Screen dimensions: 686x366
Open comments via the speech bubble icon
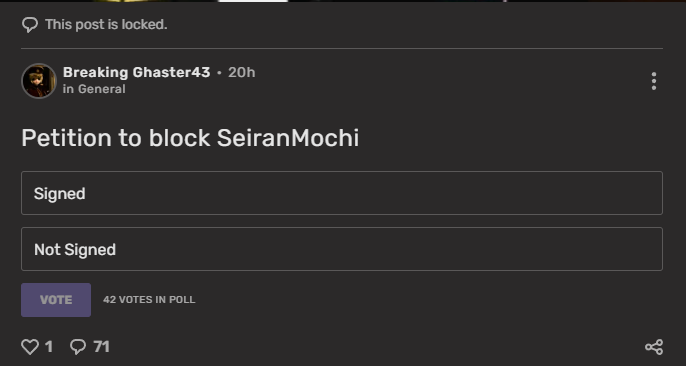pos(78,347)
